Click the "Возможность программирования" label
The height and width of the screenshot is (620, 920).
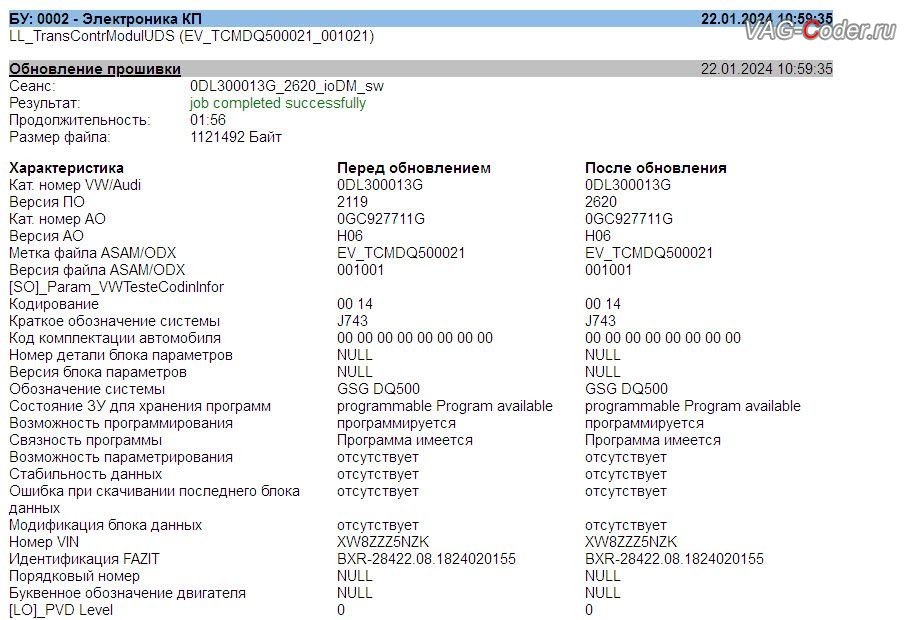click(120, 424)
